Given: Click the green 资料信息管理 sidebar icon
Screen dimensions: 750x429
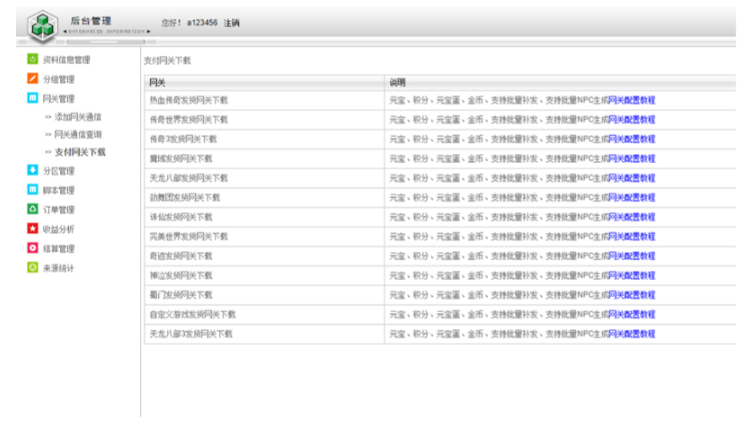Looking at the screenshot, I should coord(33,60).
